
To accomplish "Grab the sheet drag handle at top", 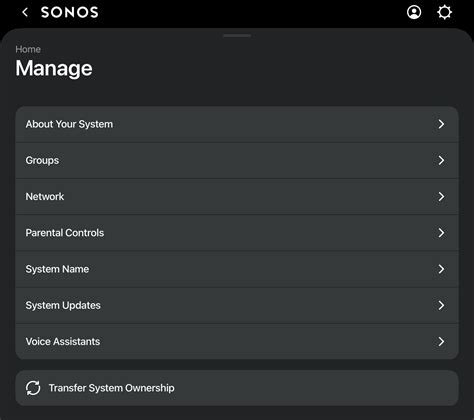I will 237,36.
